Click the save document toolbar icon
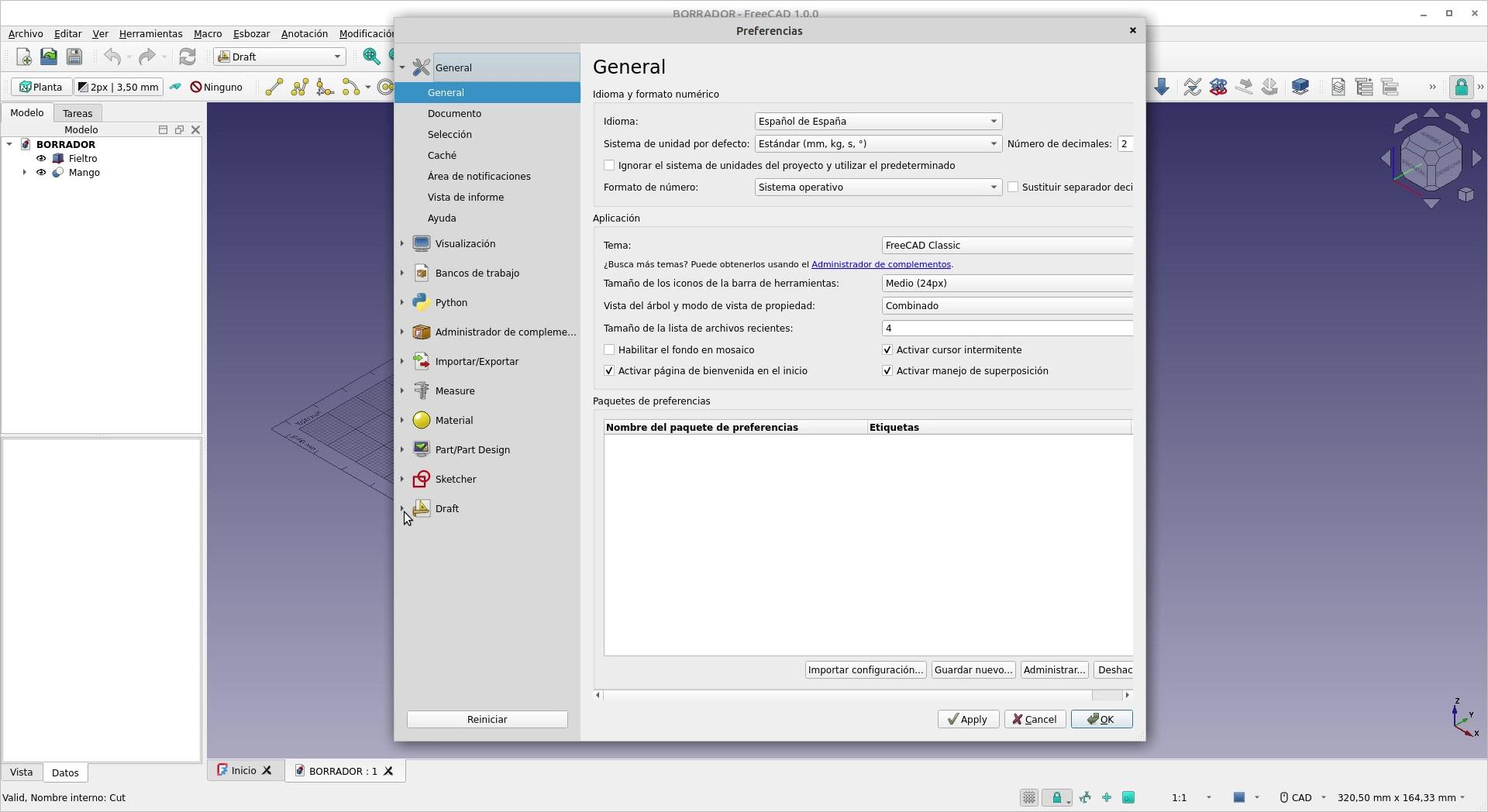Viewport: 1488px width, 812px height. point(74,57)
